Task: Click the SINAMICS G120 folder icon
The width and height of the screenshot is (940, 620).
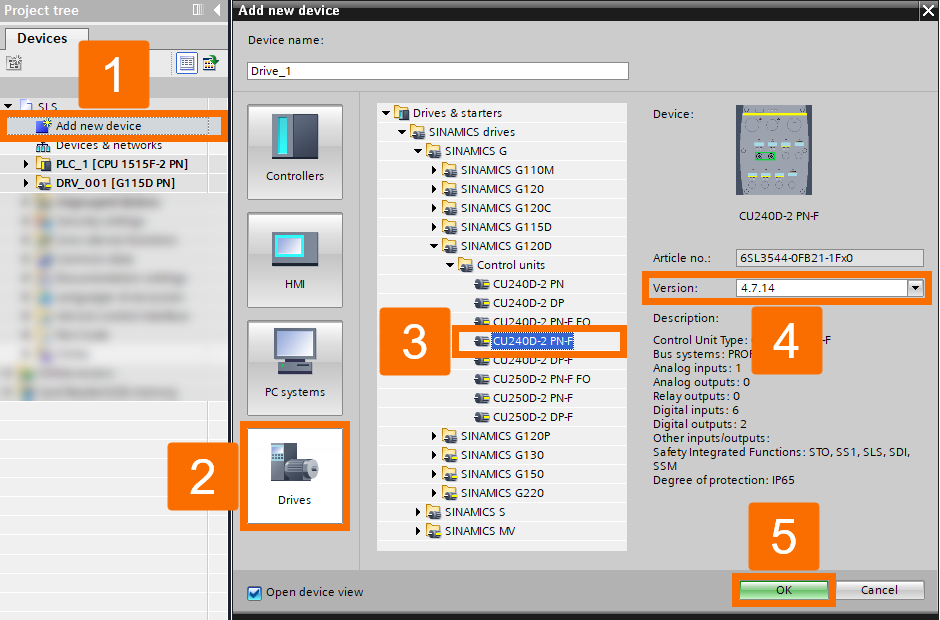Action: pos(450,189)
